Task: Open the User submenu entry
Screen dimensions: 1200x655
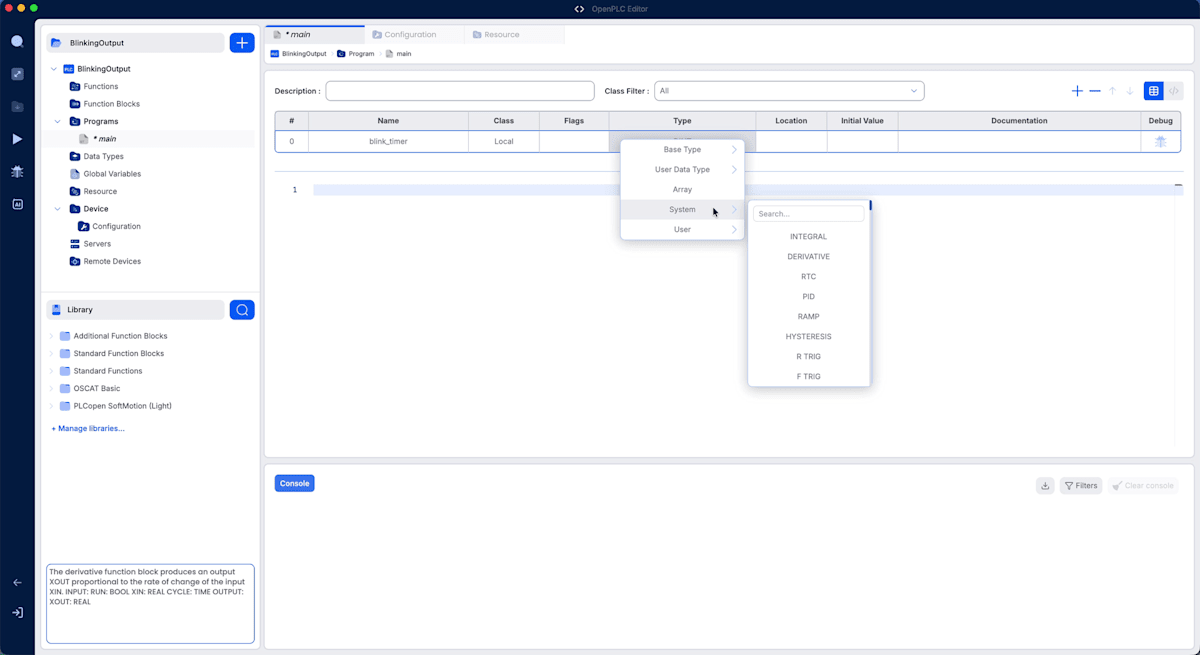Action: [682, 230]
